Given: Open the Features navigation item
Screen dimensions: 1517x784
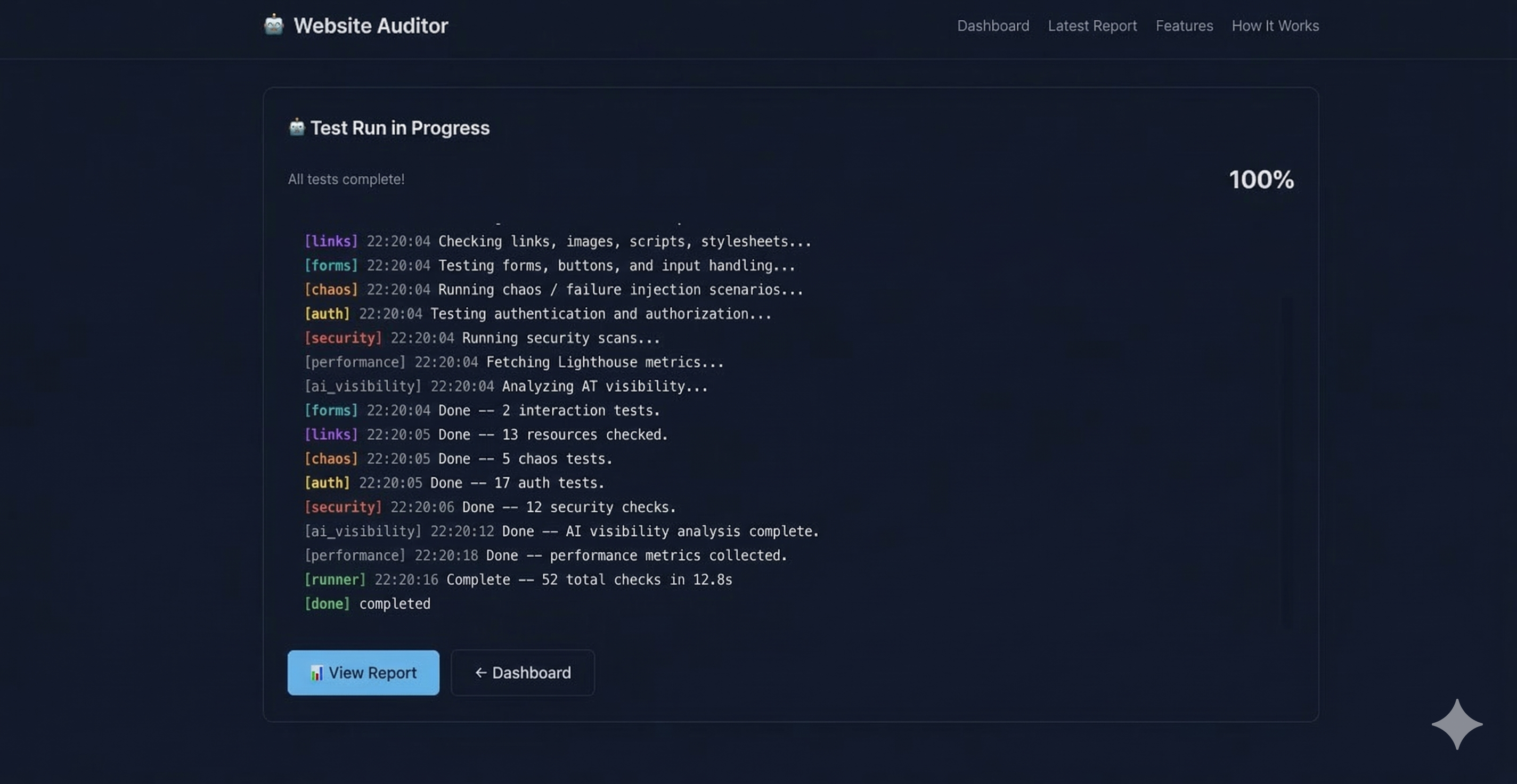Looking at the screenshot, I should [1184, 26].
